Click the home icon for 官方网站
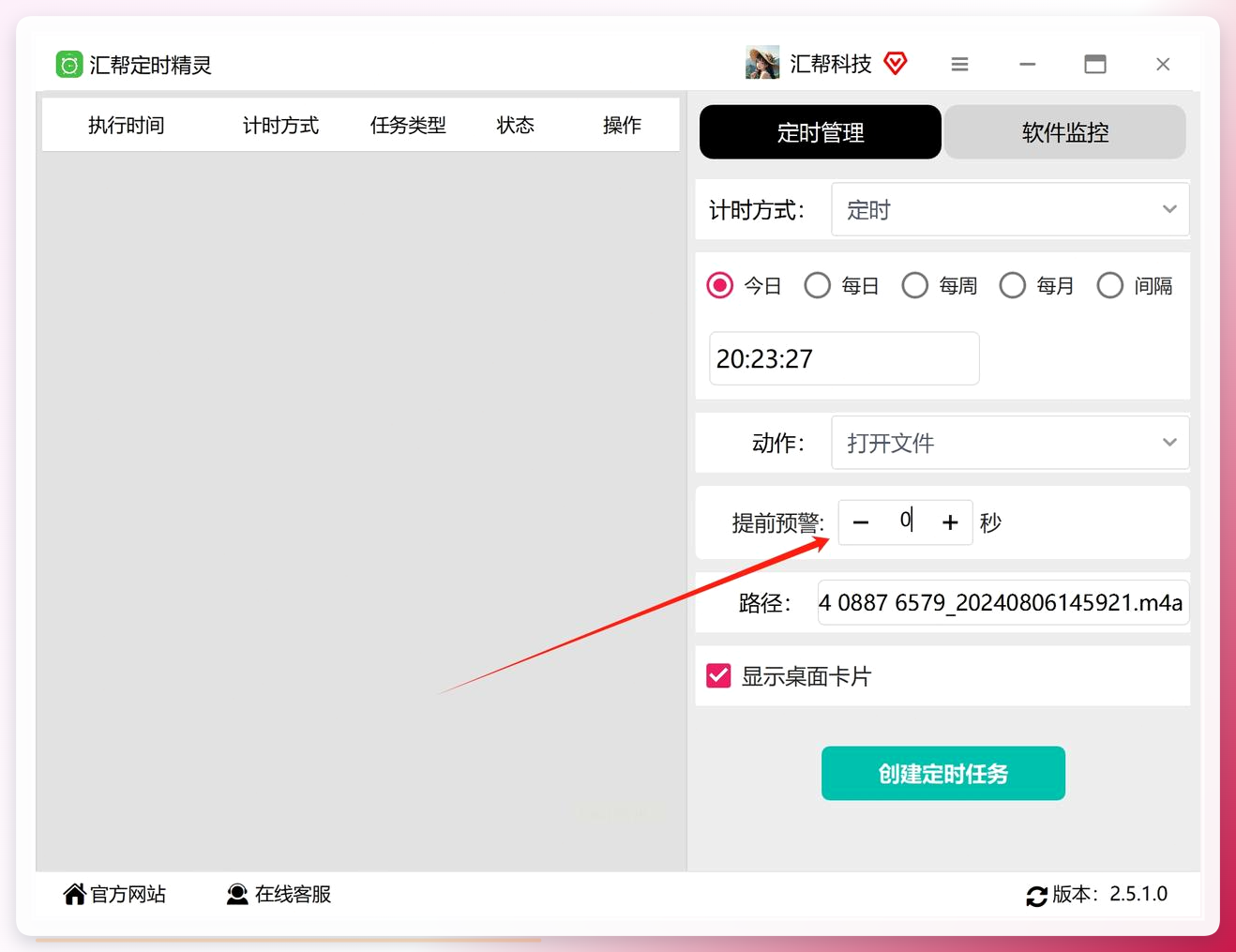 tap(74, 894)
